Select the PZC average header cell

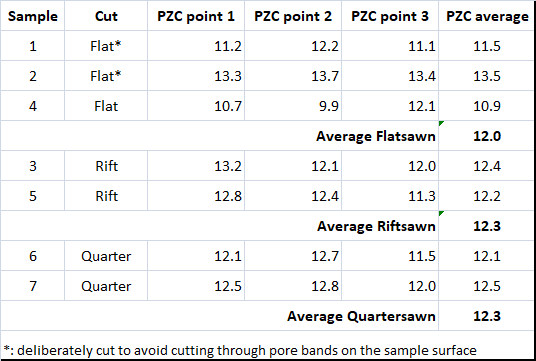tap(487, 16)
